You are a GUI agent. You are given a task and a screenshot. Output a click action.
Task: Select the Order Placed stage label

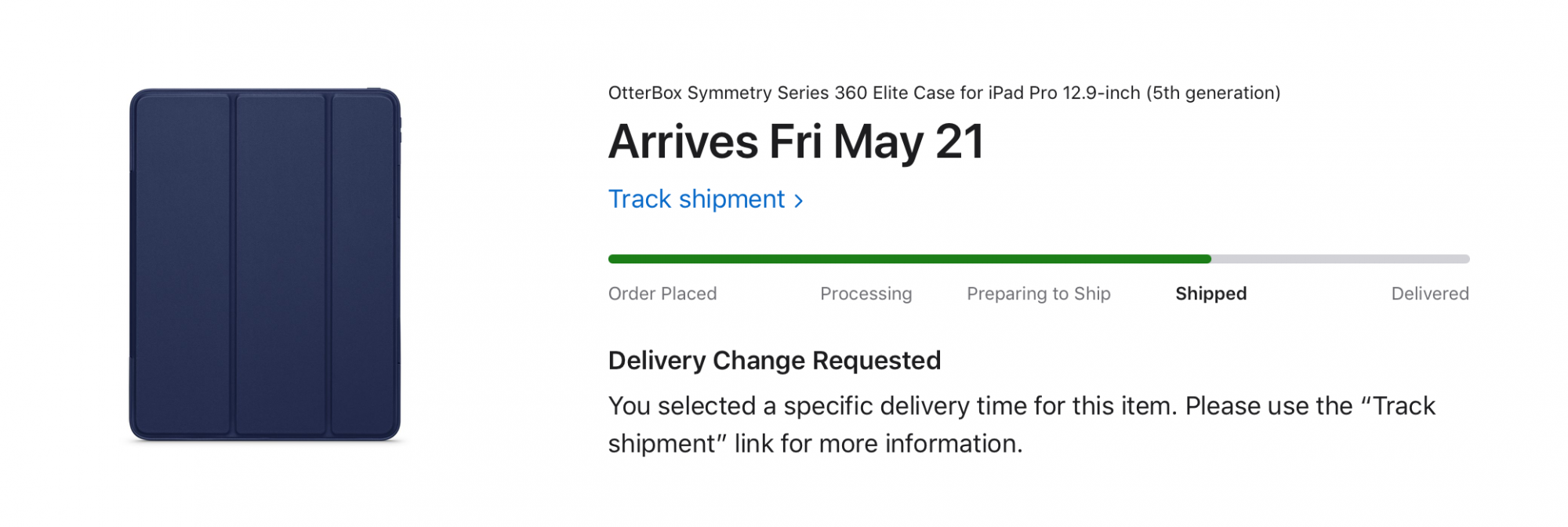pos(662,293)
